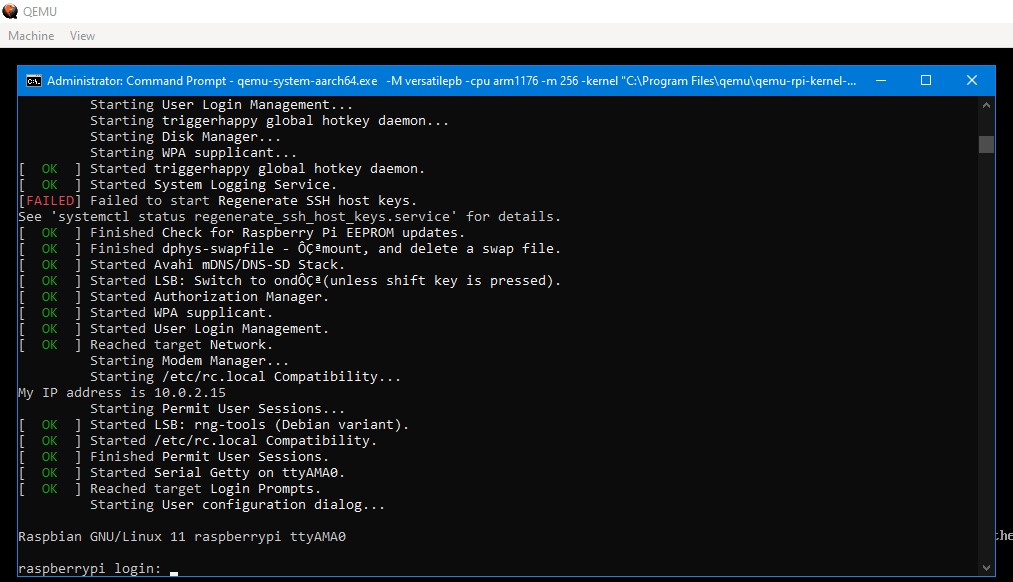Click 'Starting Disk Manager...' line

click(x=185, y=137)
